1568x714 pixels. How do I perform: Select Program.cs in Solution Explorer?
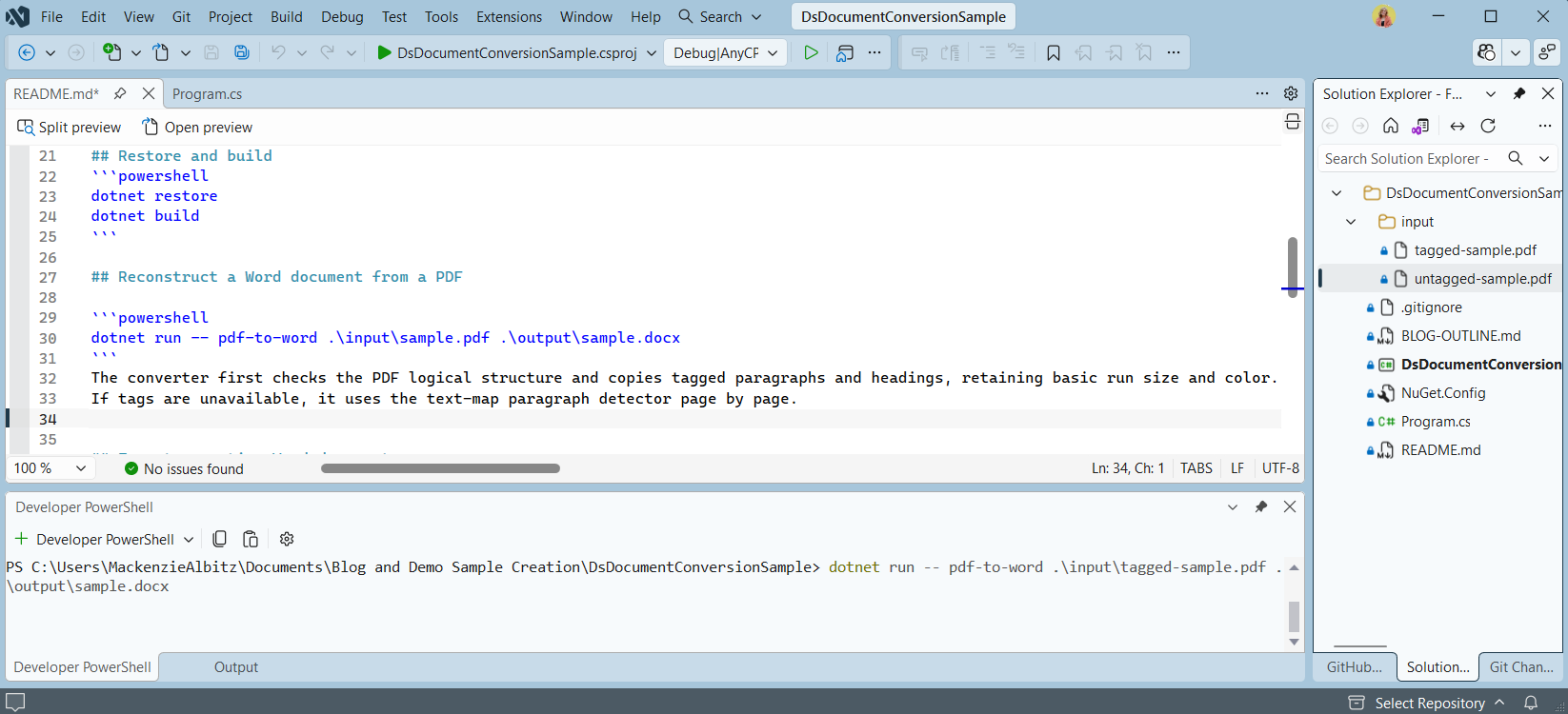tap(1435, 421)
